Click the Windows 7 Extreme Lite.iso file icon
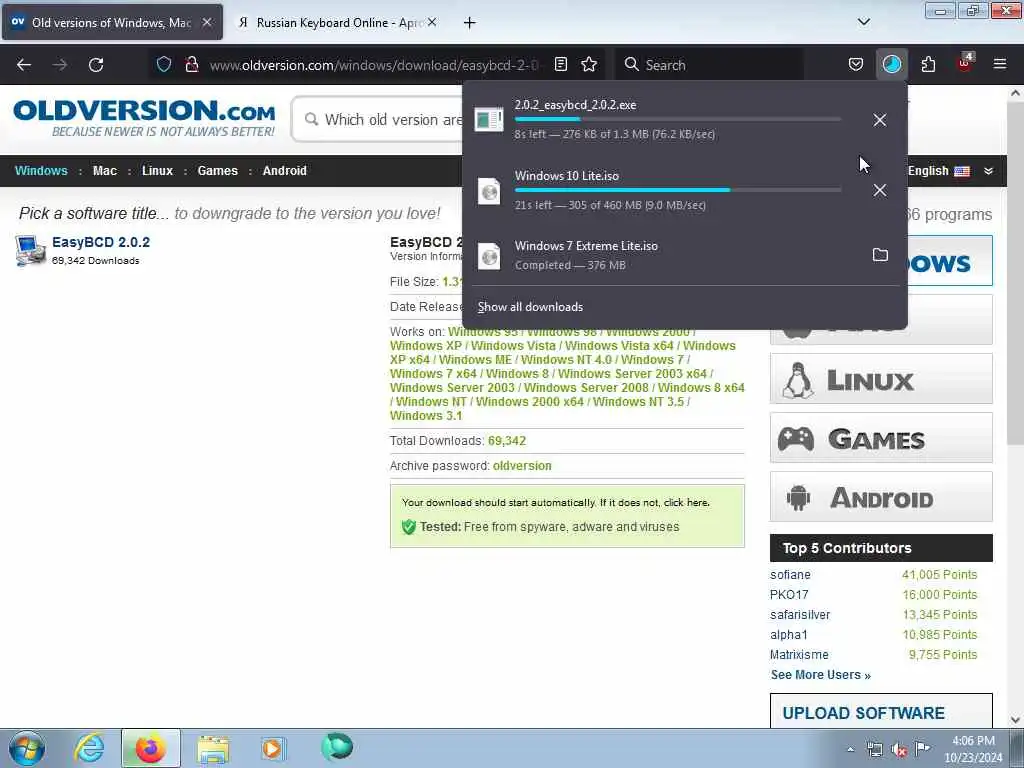1024x768 pixels. (x=488, y=255)
